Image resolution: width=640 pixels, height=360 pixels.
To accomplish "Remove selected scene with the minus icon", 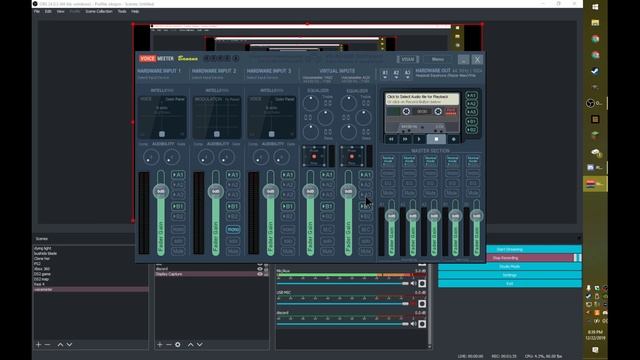I will tap(47, 344).
